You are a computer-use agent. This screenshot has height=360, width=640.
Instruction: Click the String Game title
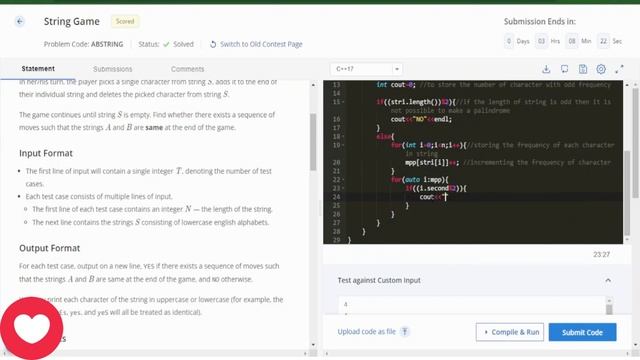[x=72, y=21]
